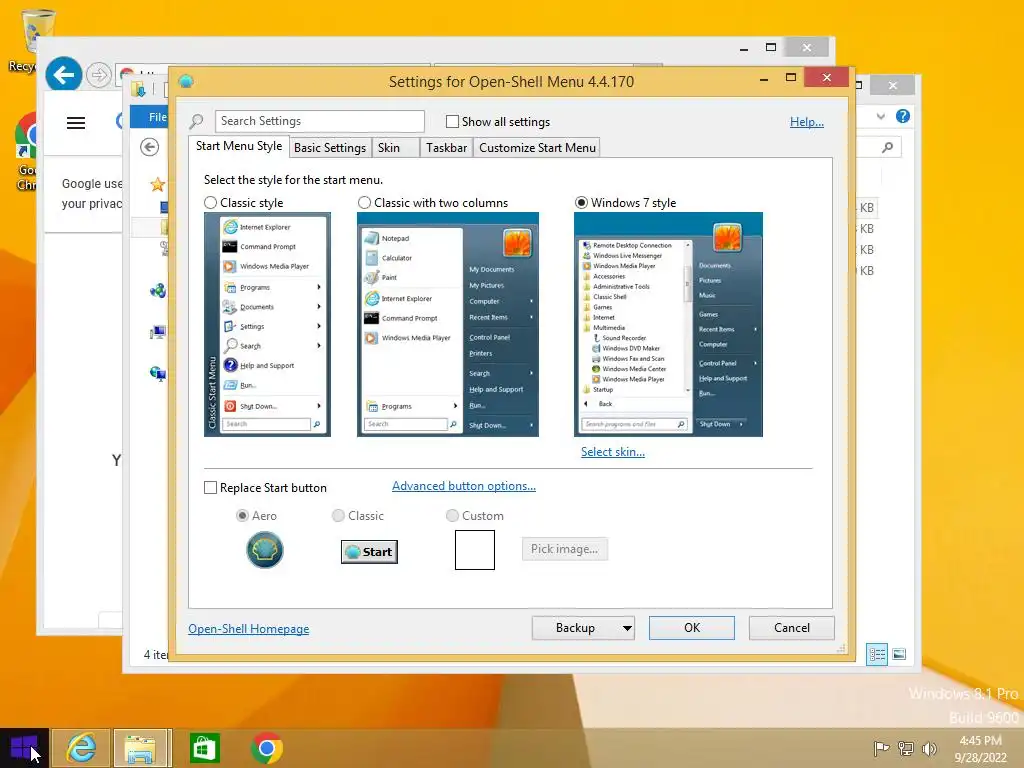Open the Basic Settings tab
This screenshot has height=768, width=1024.
click(330, 148)
